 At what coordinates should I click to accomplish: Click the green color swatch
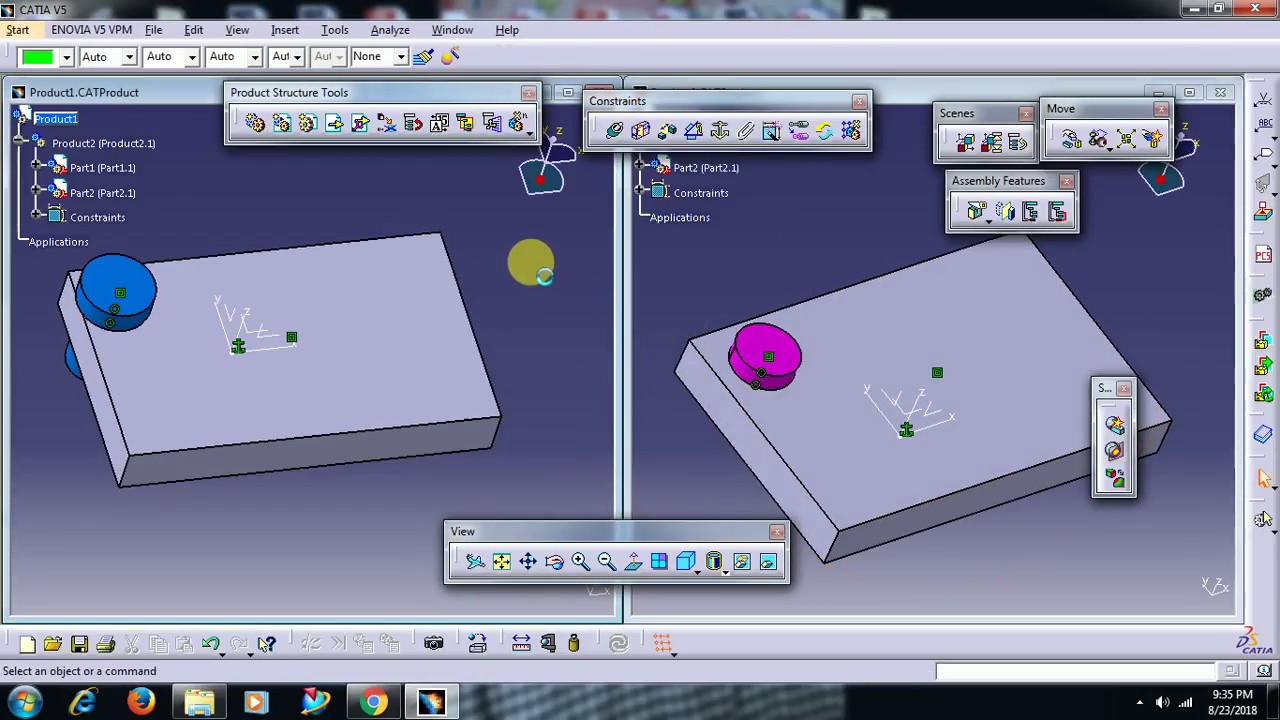[x=38, y=57]
